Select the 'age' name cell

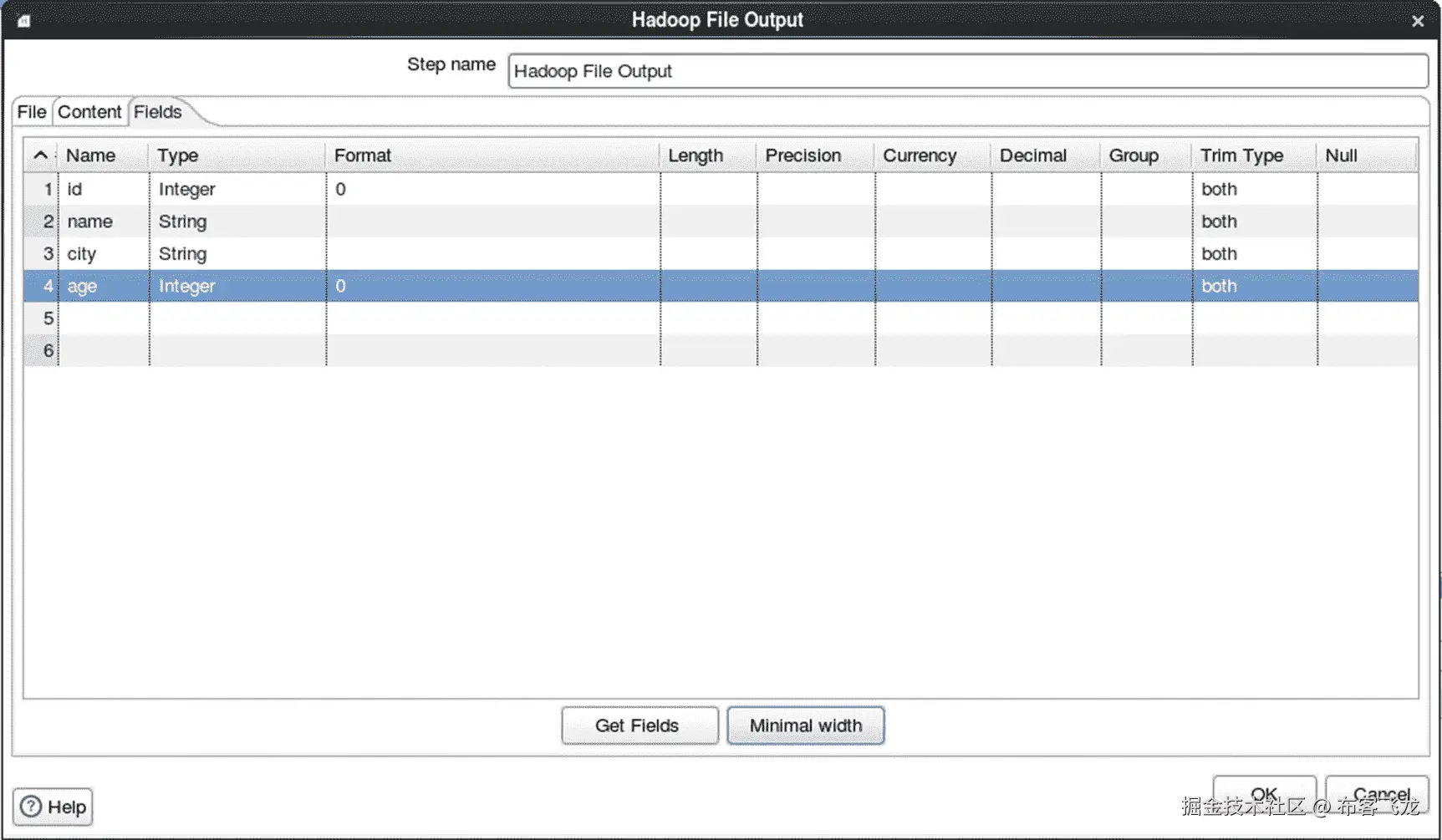click(x=104, y=286)
